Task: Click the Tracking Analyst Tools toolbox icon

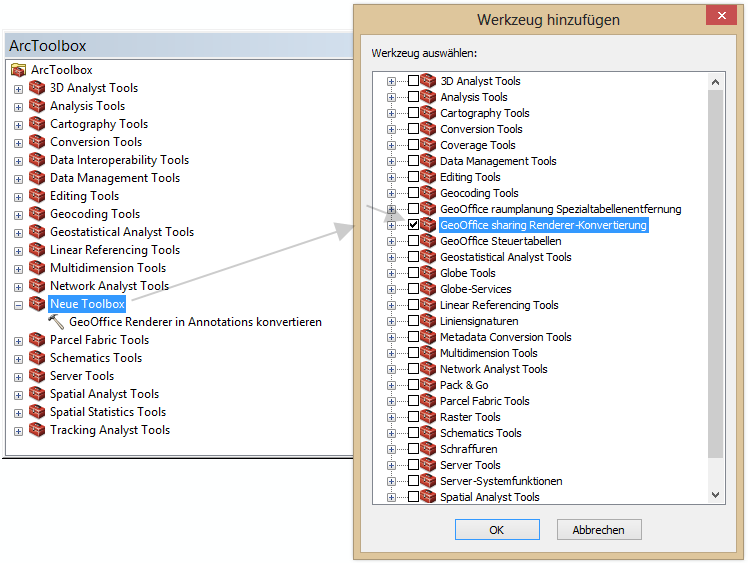Action: tap(37, 430)
